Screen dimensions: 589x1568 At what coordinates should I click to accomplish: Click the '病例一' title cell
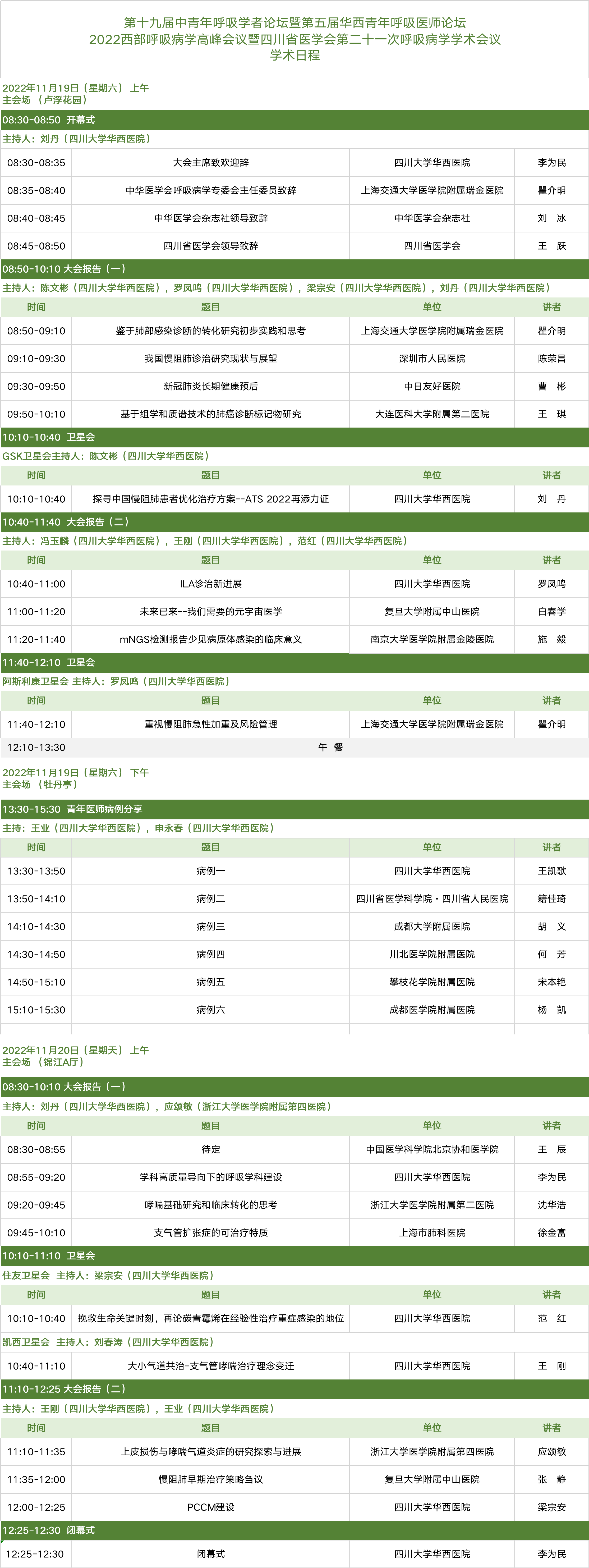[210, 871]
